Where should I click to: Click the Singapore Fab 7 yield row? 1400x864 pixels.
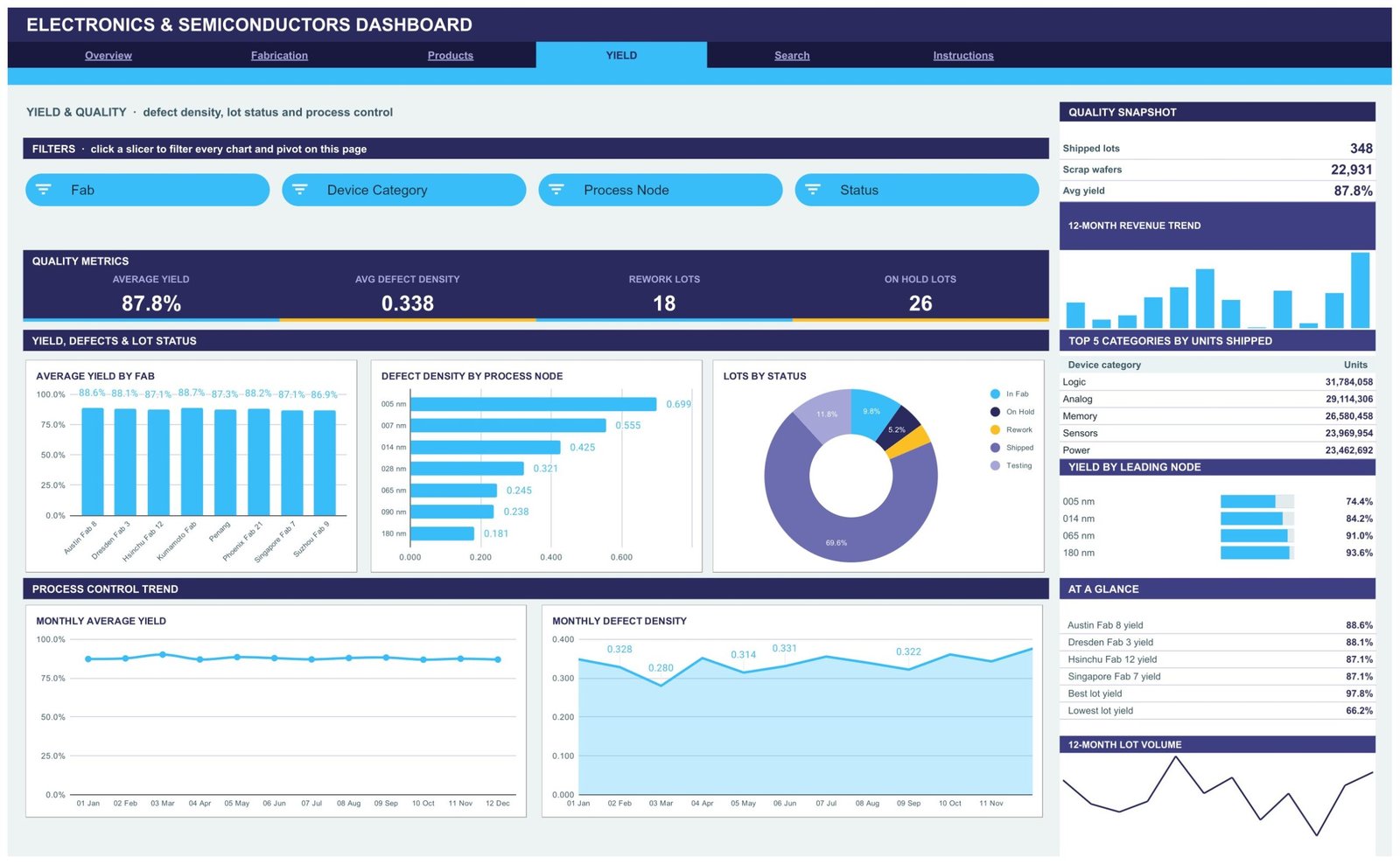pos(1217,676)
